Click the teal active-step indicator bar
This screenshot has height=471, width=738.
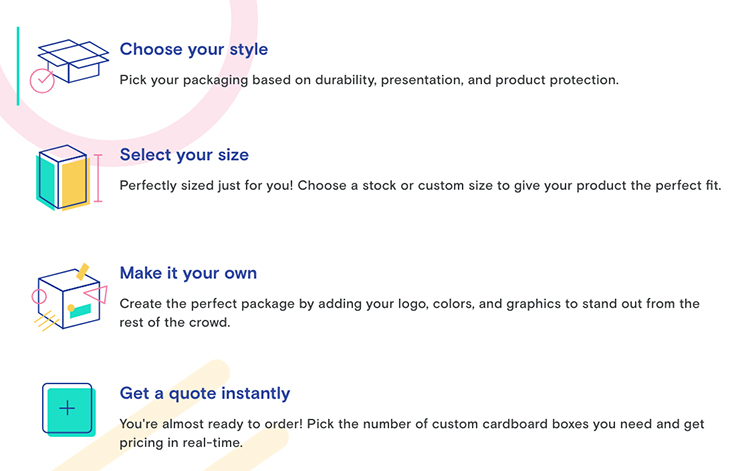(x=18, y=66)
